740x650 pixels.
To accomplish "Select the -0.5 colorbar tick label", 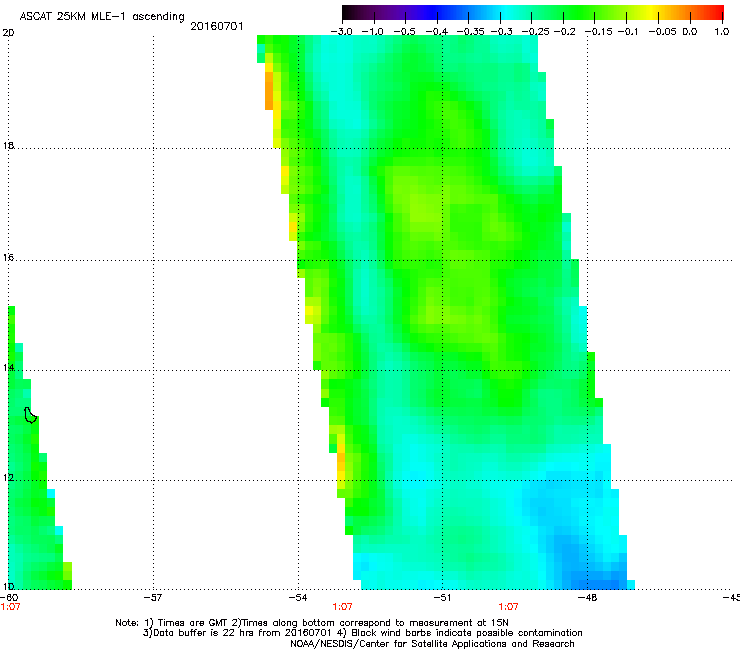I will point(404,32).
